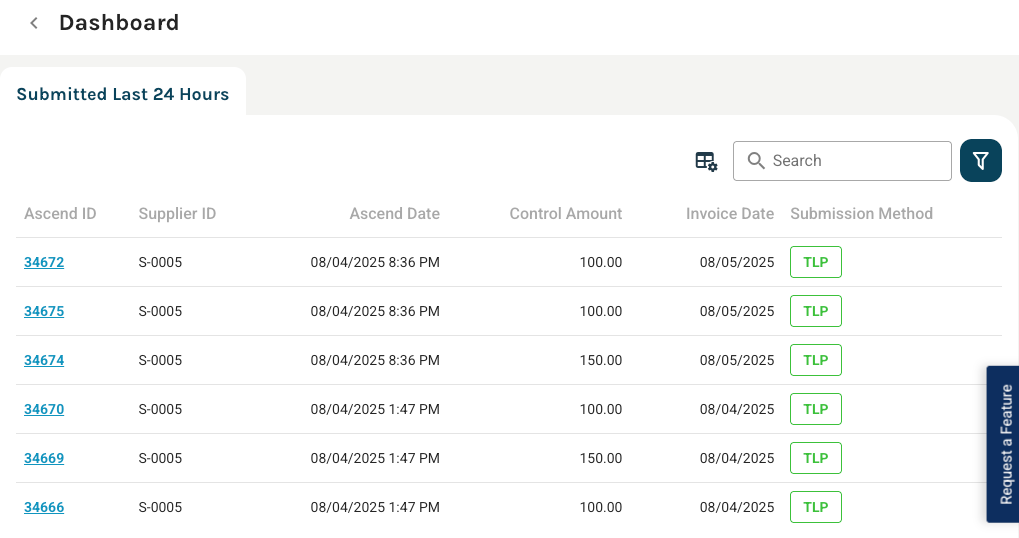Open Ascend ID 34666 link
Image resolution: width=1019 pixels, height=538 pixels.
tap(44, 508)
